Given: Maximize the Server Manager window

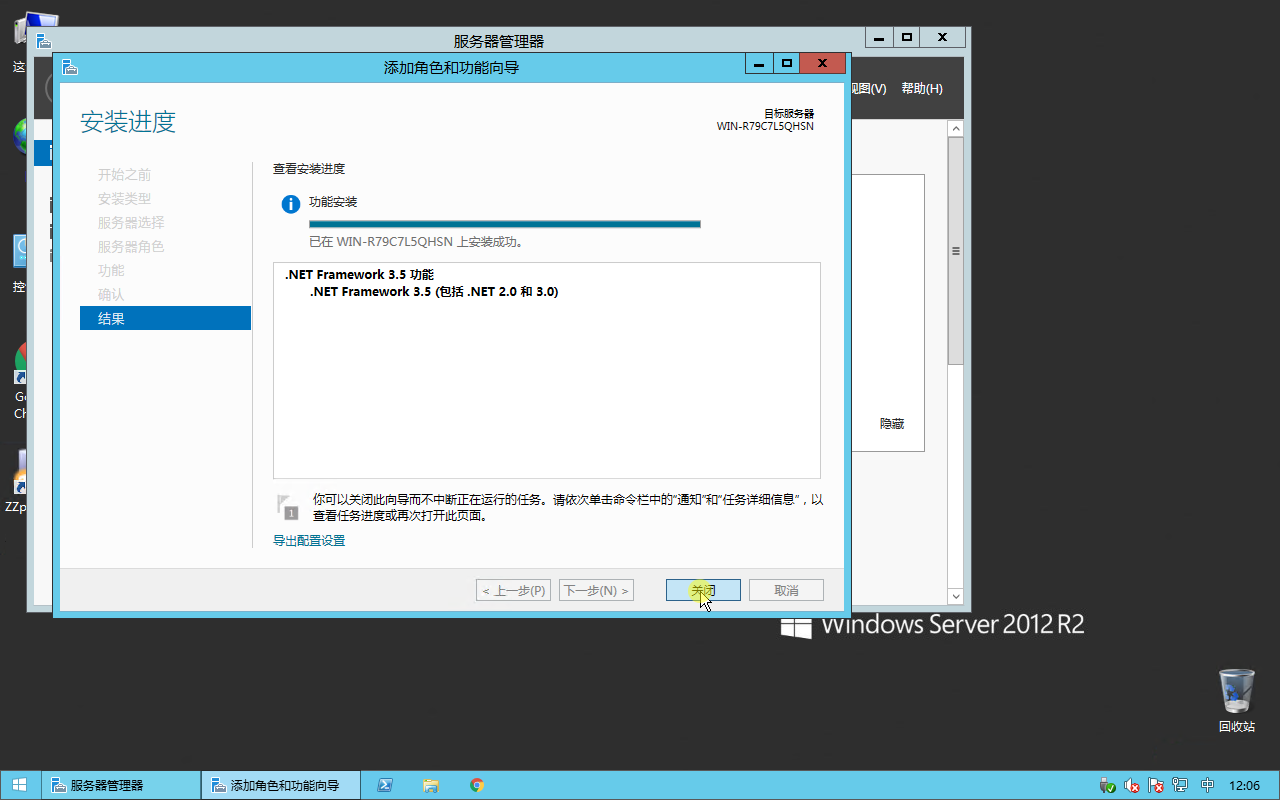Looking at the screenshot, I should 907,38.
